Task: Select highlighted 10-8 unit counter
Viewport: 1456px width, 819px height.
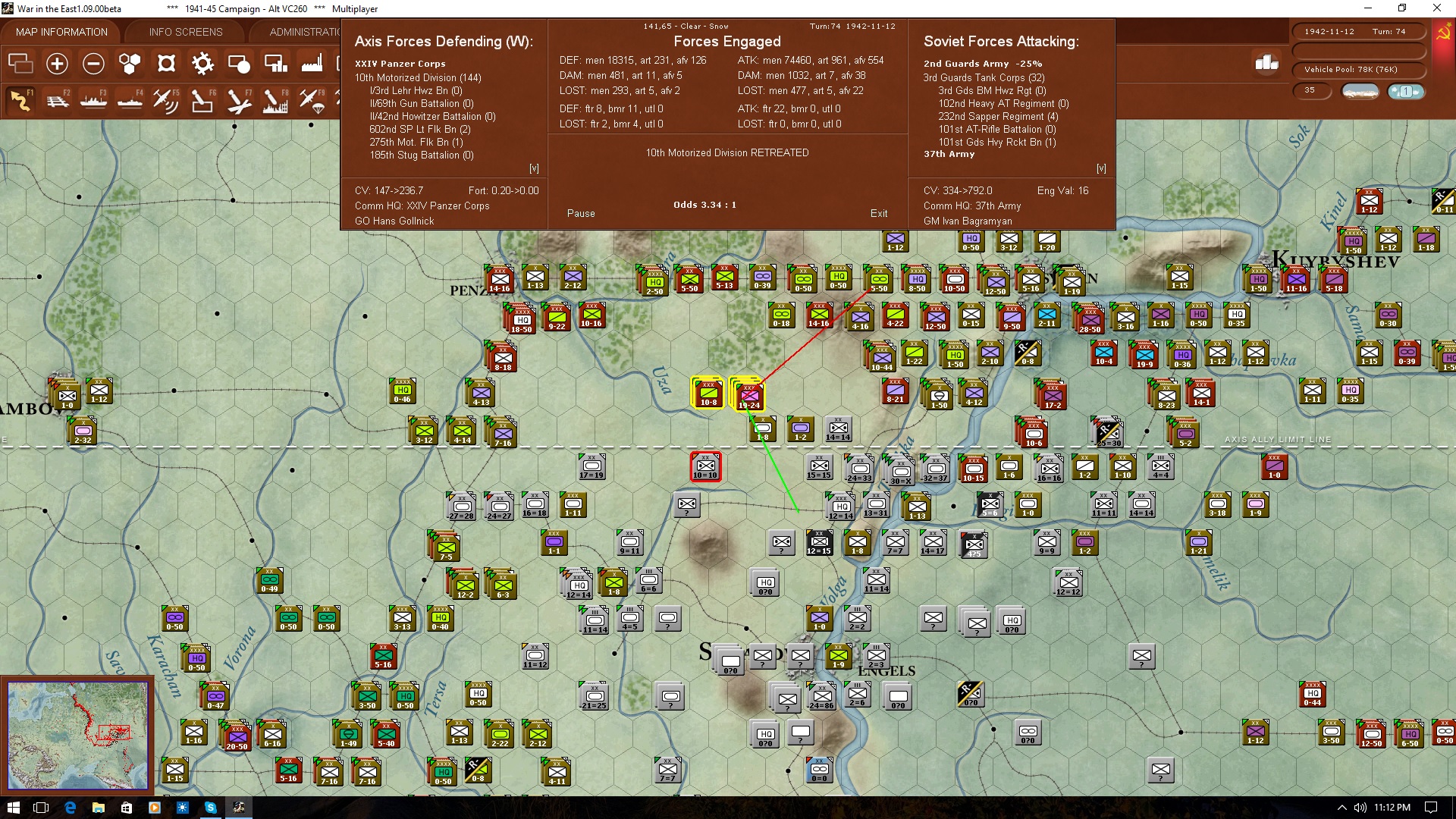Action: click(708, 393)
